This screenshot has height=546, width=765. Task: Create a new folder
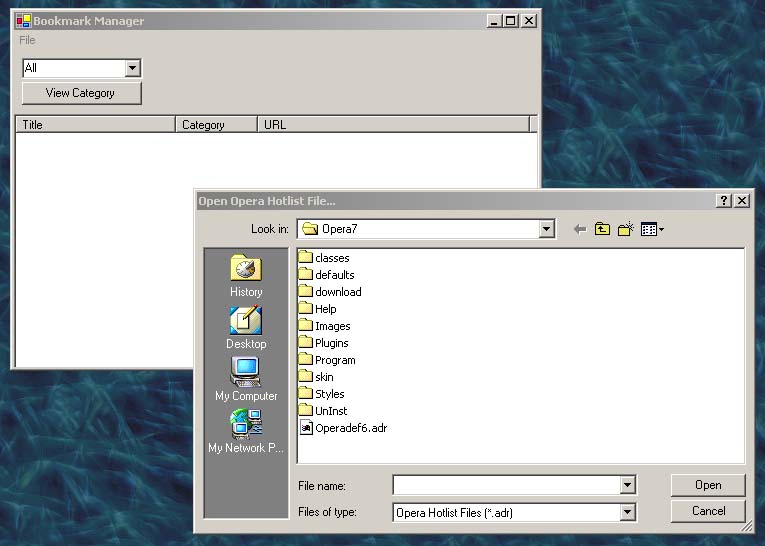click(626, 229)
